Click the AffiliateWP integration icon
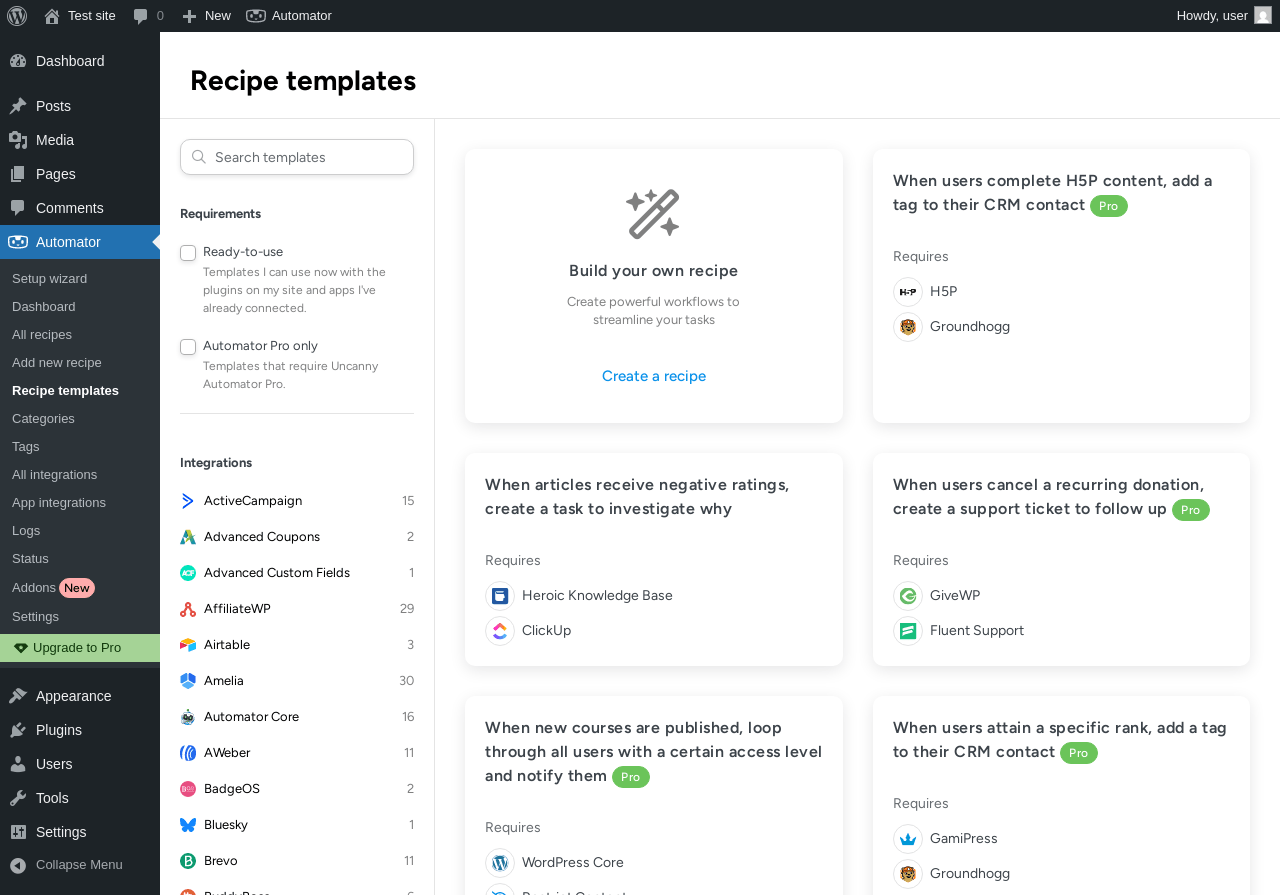 tap(188, 609)
